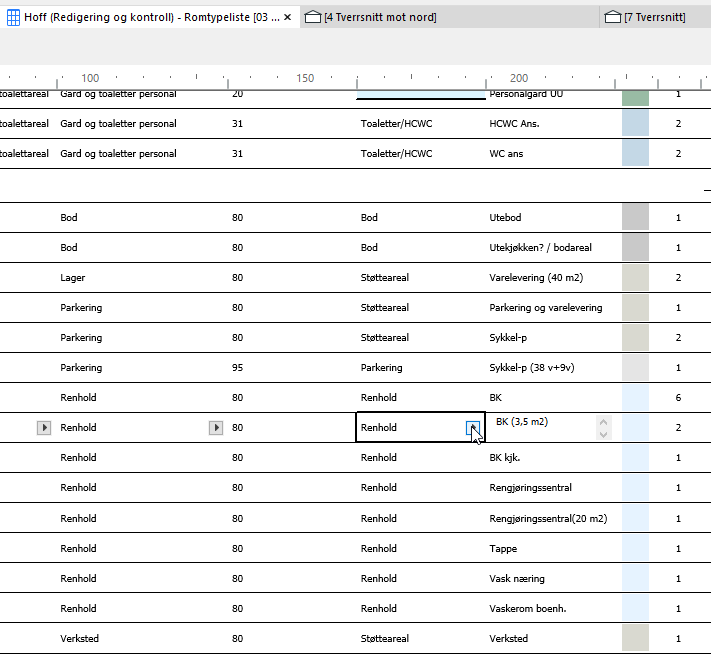Select the Verksted cell in first column
The width and height of the screenshot is (711, 664).
pyautogui.click(x=80, y=638)
